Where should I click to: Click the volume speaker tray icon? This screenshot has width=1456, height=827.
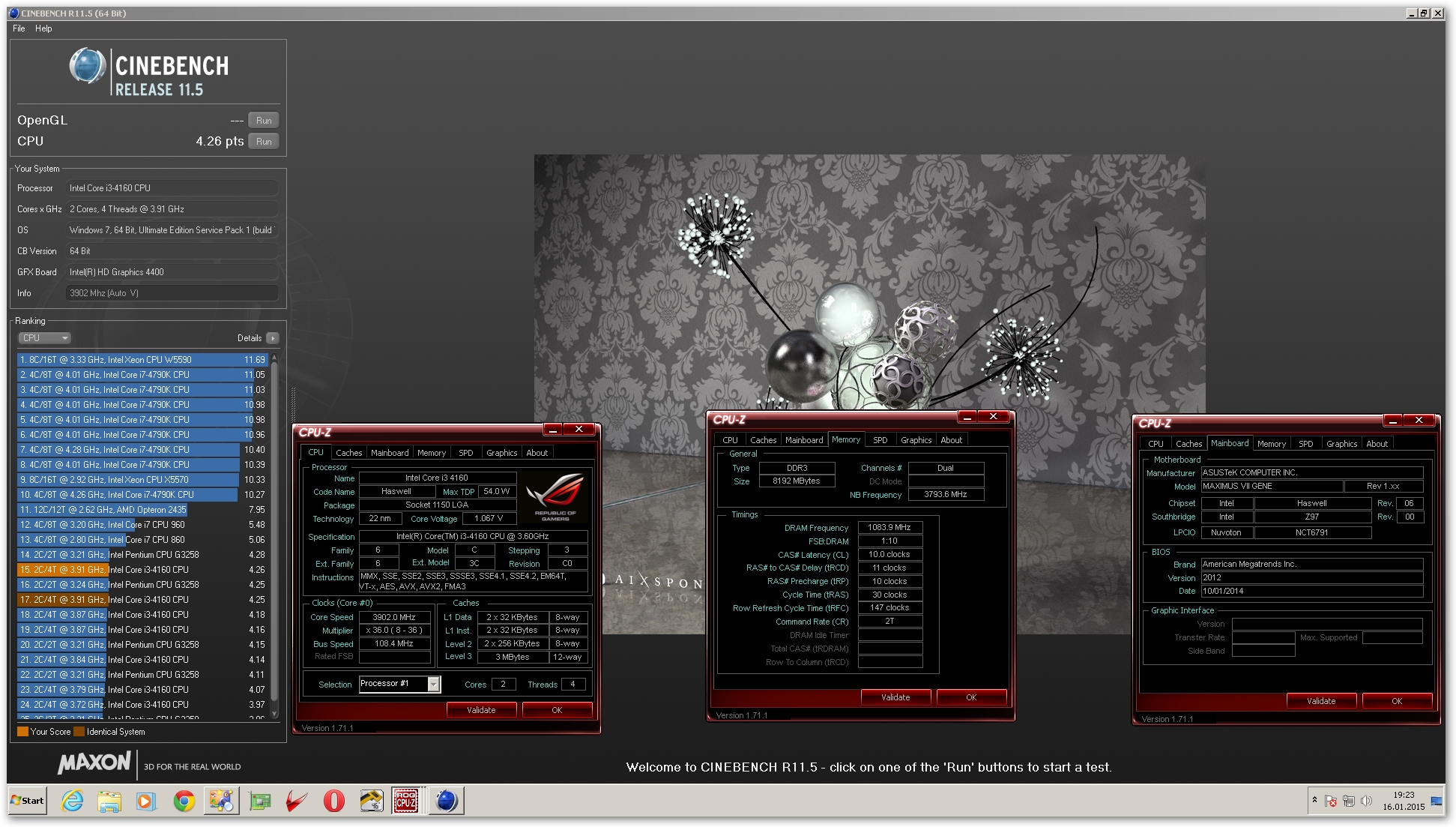[1366, 801]
